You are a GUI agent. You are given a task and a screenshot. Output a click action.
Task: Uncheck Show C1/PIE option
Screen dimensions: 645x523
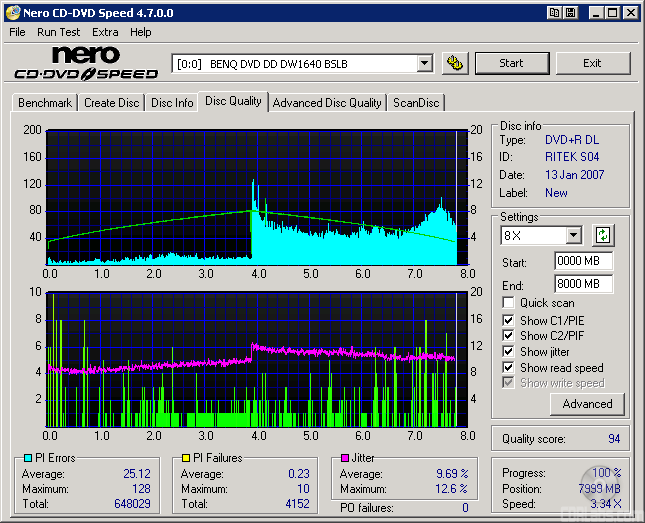509,320
